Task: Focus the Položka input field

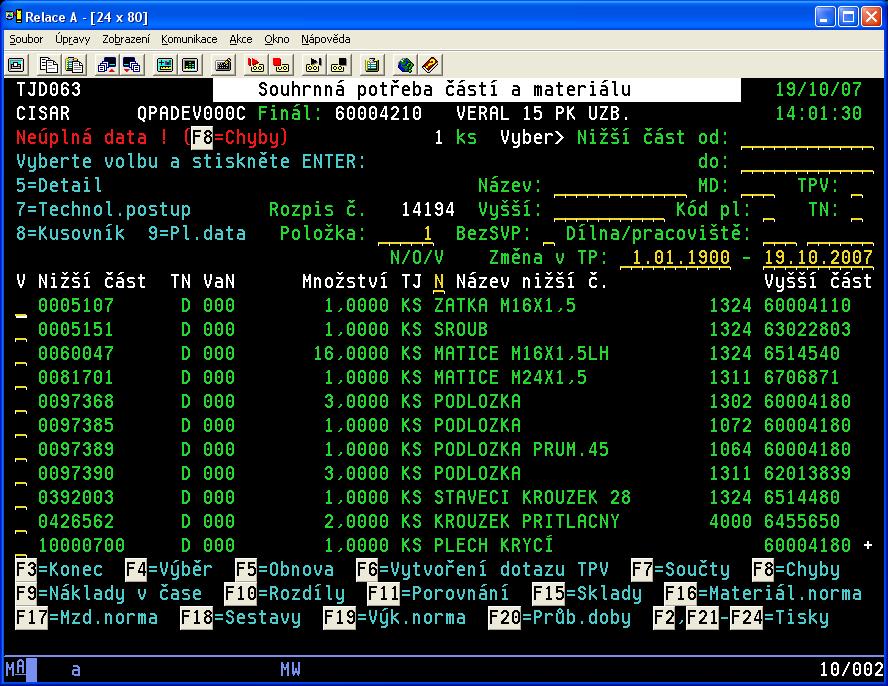Action: tap(405, 234)
